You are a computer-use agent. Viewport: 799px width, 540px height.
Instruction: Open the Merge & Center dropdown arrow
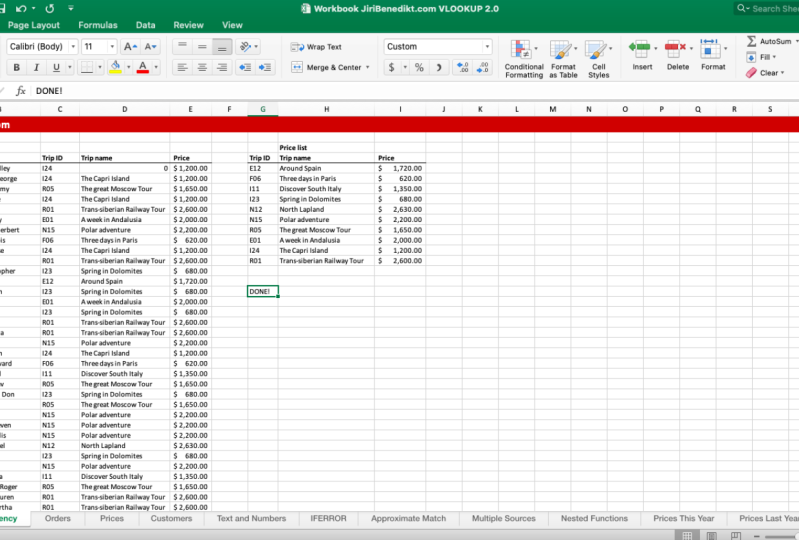(367, 67)
